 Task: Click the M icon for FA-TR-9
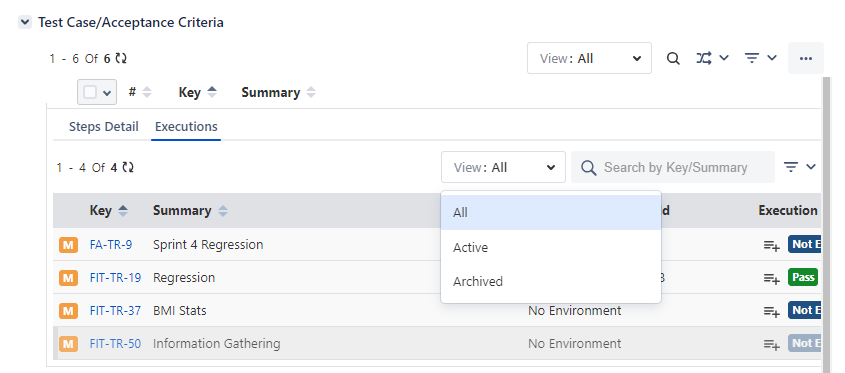(68, 245)
